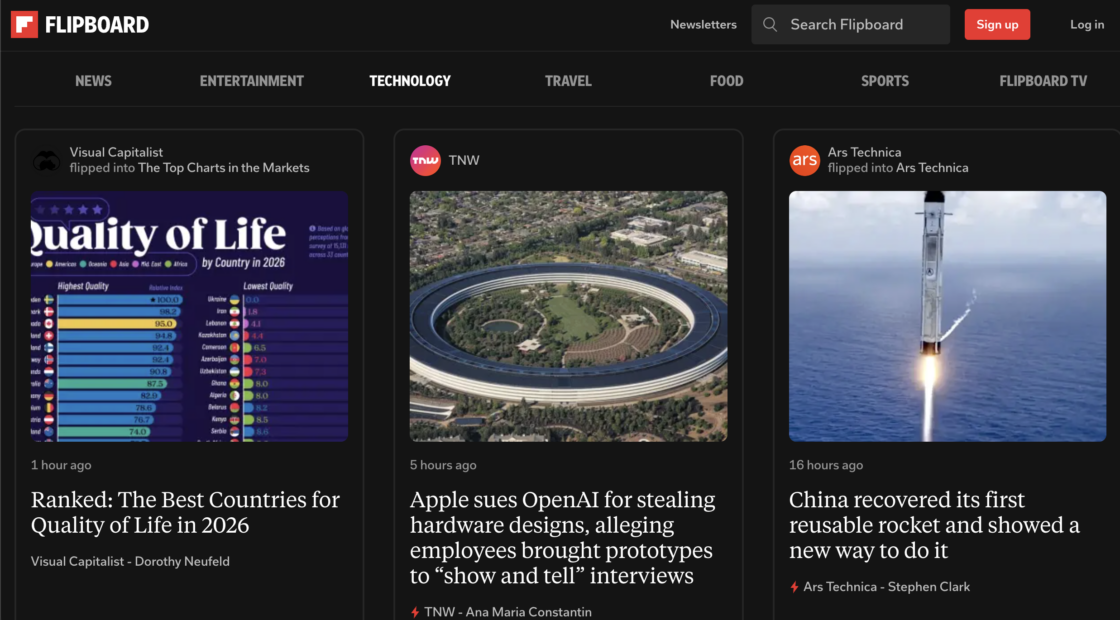Click Visual Capitalist publisher name above chart
Screen dimensions: 1120x620
116,152
